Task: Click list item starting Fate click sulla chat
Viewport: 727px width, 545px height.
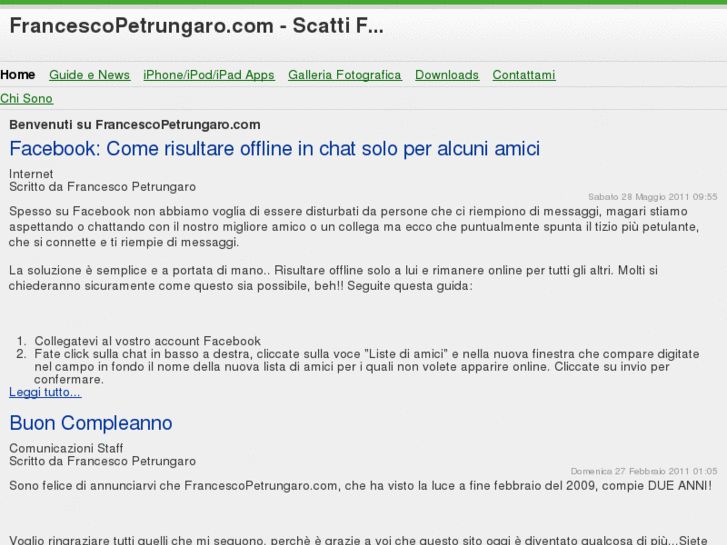Action: pos(367,366)
